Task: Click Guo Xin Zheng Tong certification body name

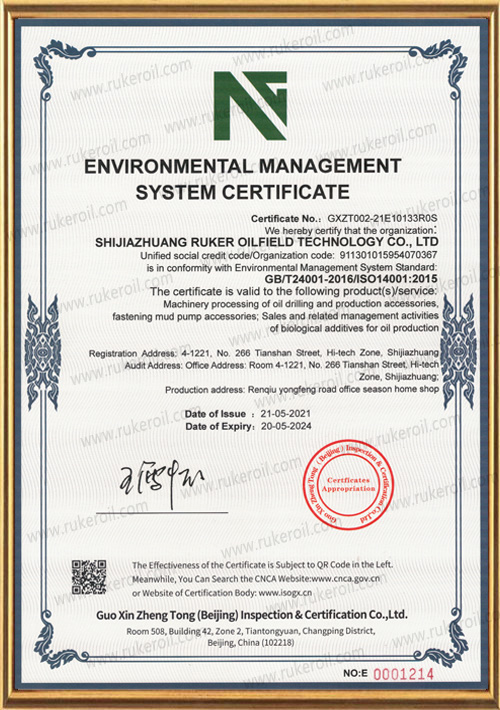Action: pos(252,615)
